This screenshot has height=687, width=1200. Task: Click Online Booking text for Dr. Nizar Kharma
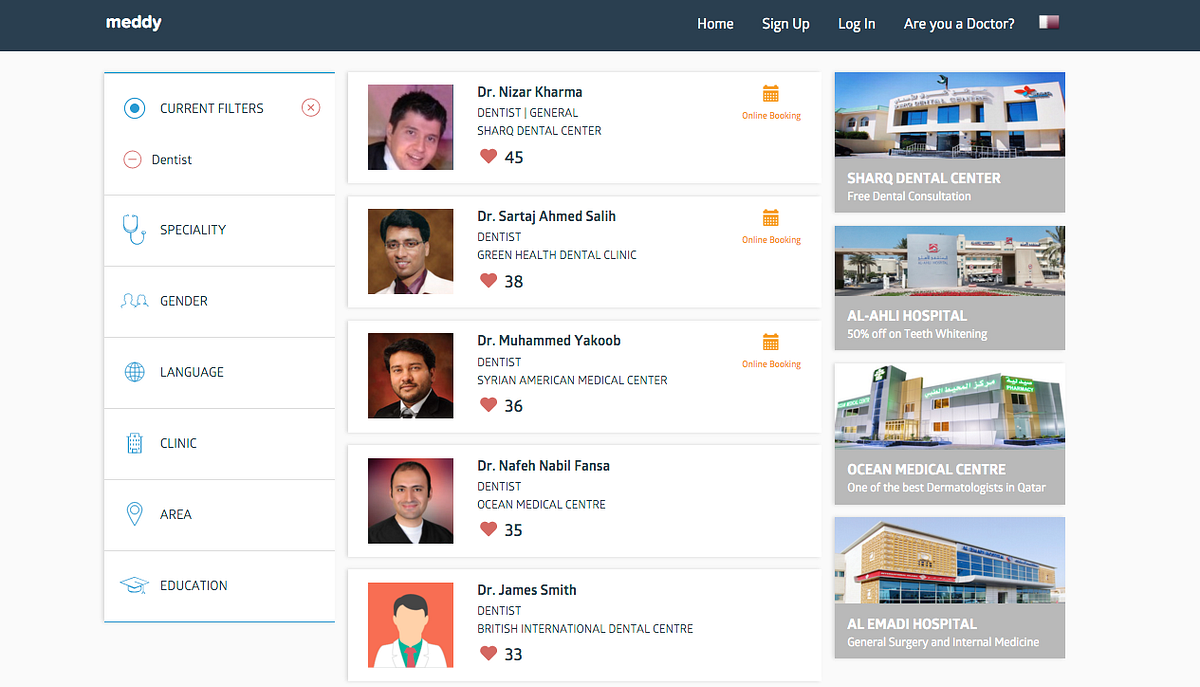pyautogui.click(x=771, y=116)
